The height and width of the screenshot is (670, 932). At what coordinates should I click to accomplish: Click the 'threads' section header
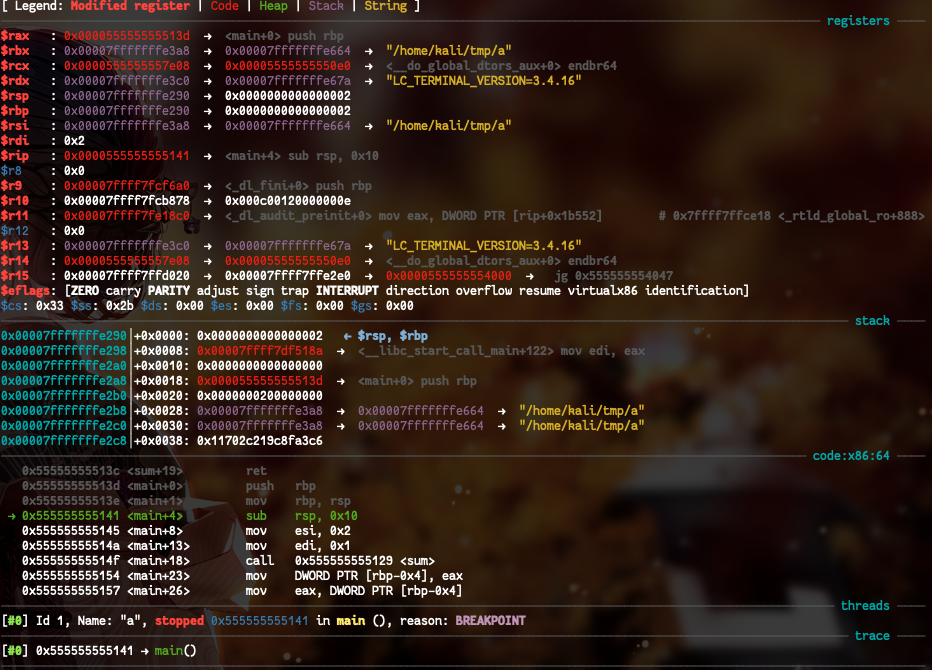click(865, 605)
